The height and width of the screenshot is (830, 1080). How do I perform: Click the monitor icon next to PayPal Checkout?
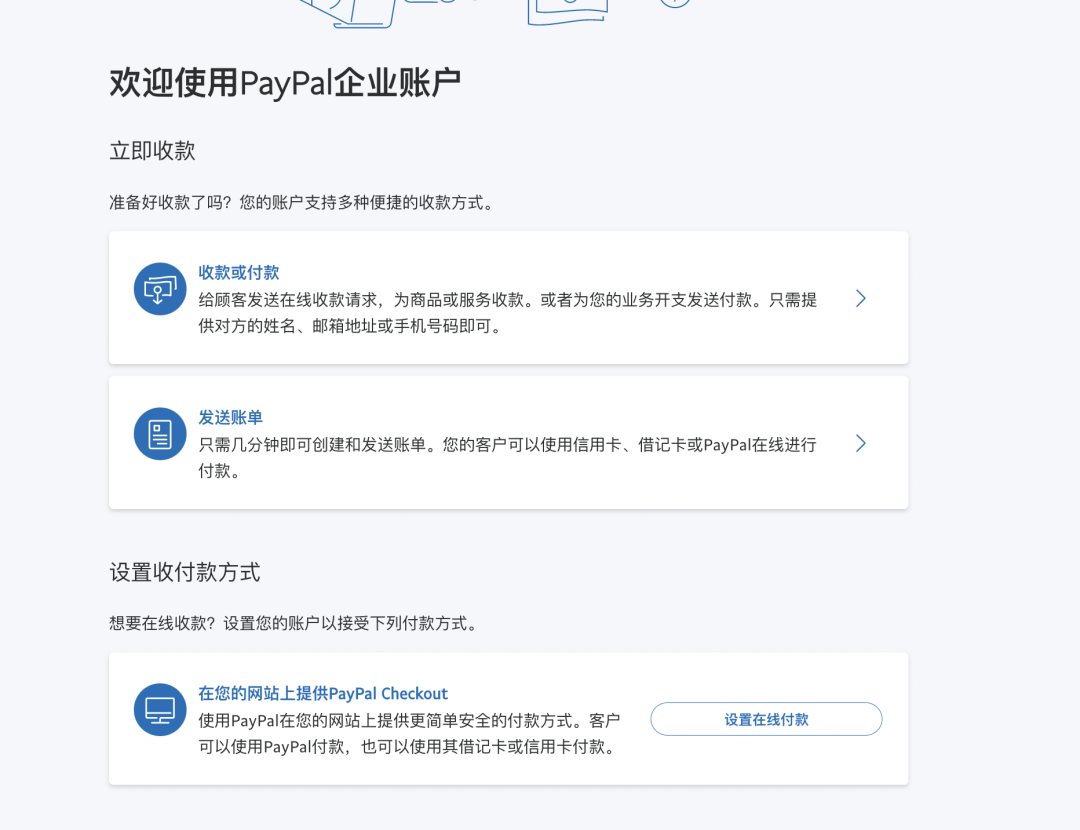(160, 710)
